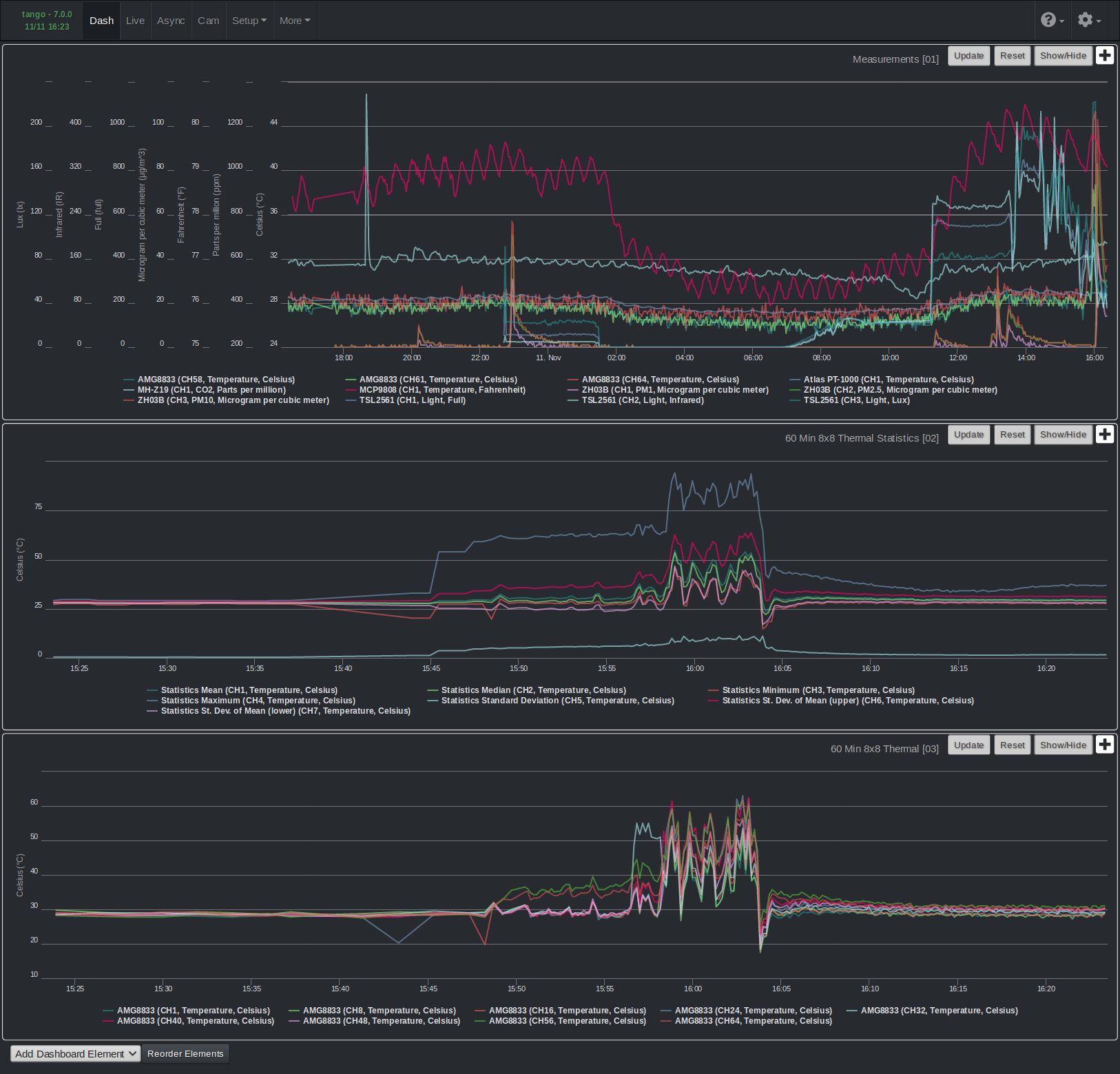
Task: Open the Async view
Action: [x=171, y=20]
